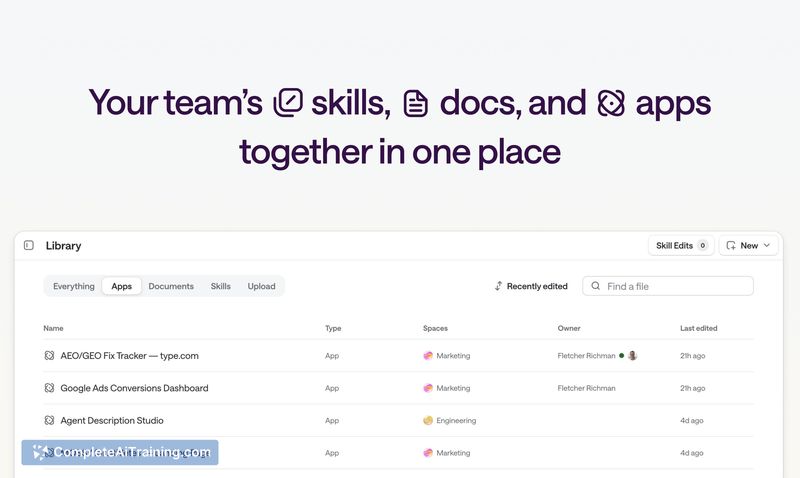
Task: Focus the Find a file search field
Action: coord(668,286)
